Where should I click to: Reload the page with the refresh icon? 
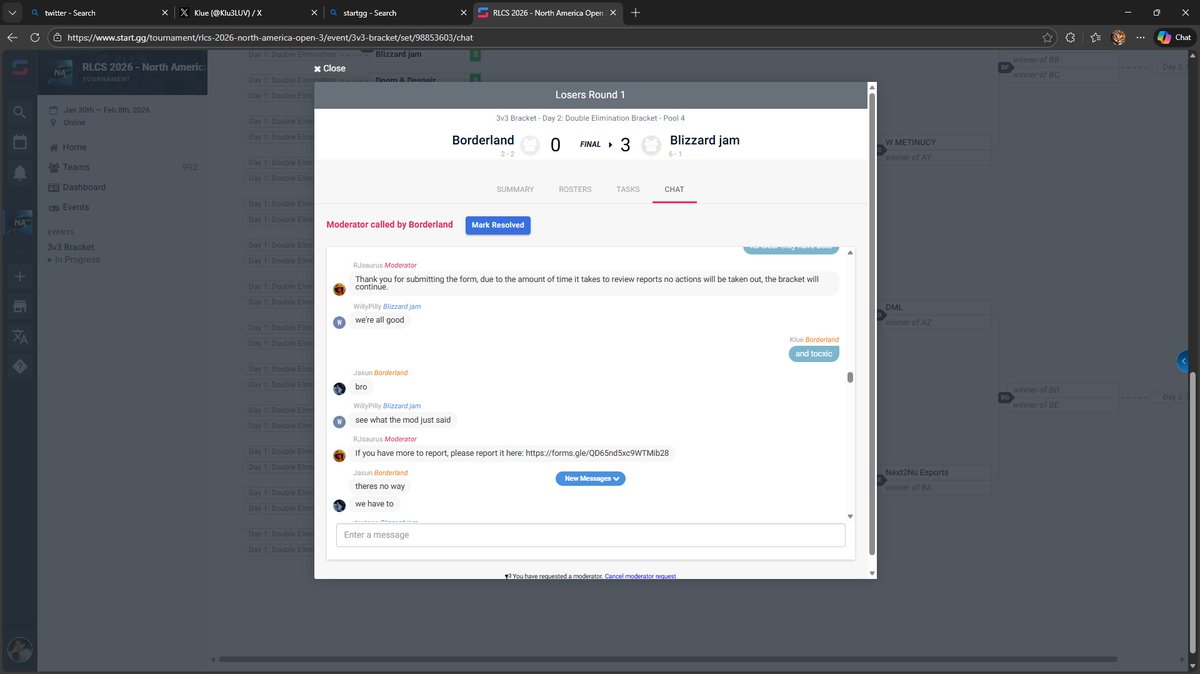35,37
